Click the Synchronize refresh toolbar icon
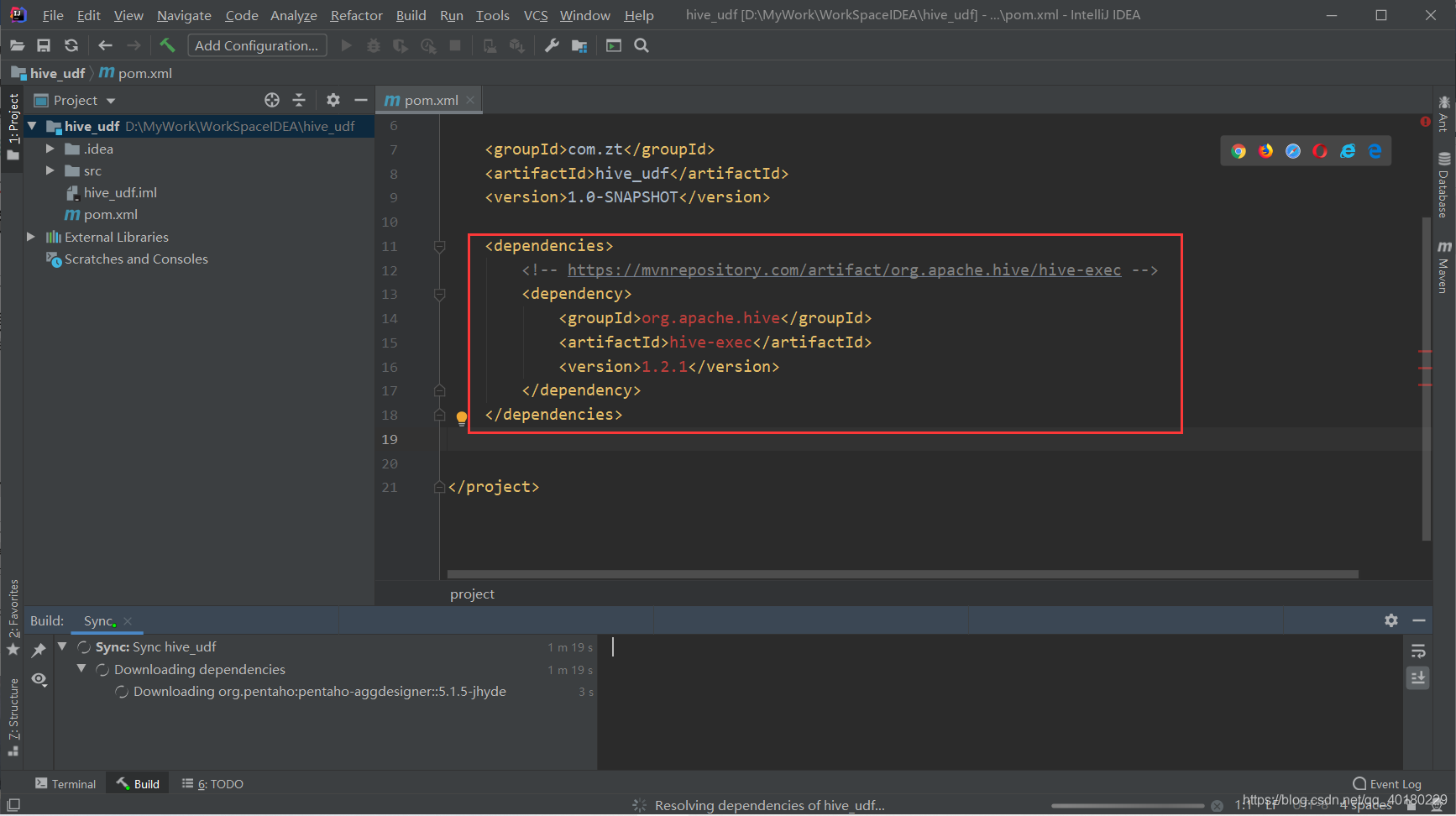The height and width of the screenshot is (816, 1456). pyautogui.click(x=71, y=45)
